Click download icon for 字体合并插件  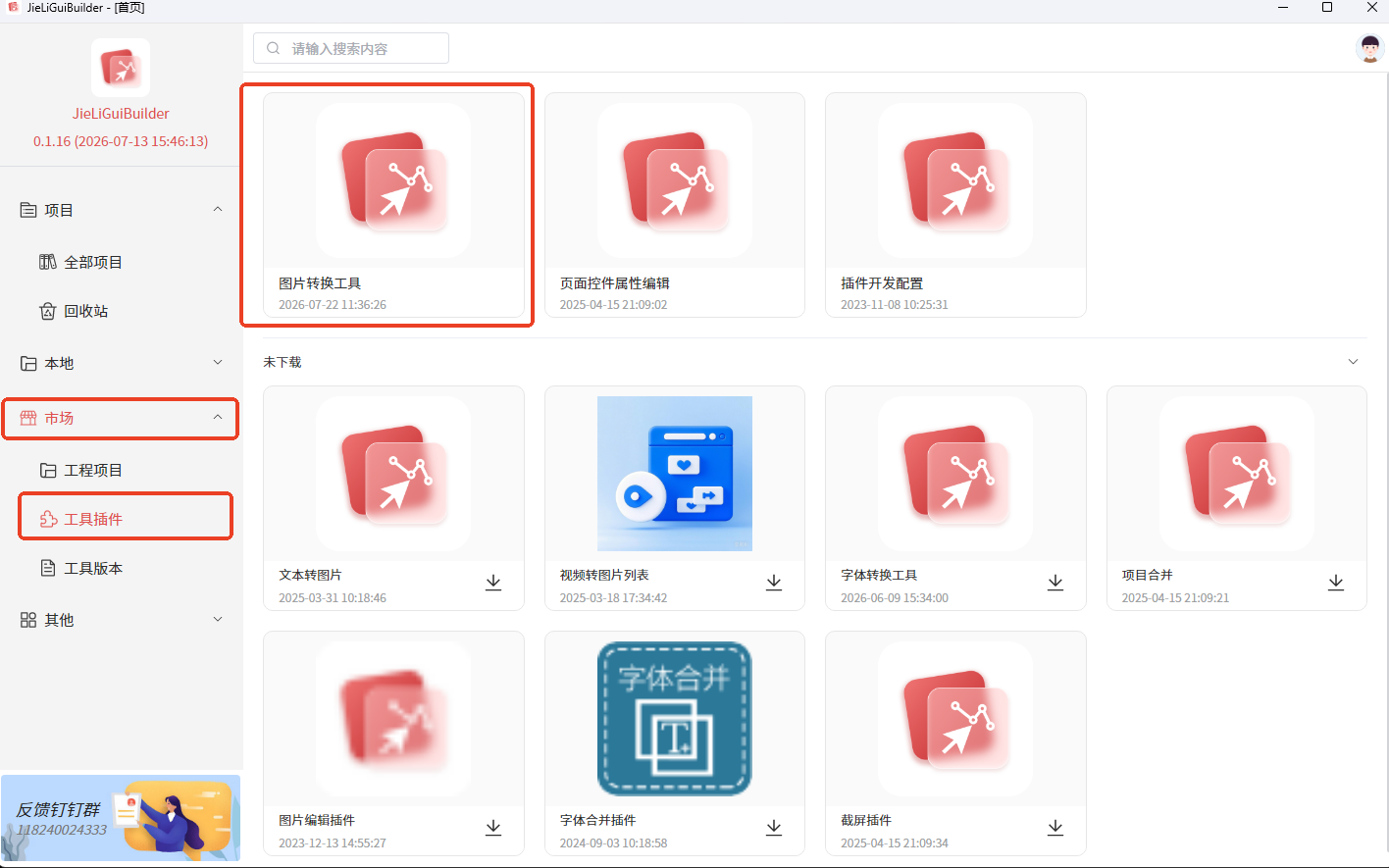coord(774,828)
